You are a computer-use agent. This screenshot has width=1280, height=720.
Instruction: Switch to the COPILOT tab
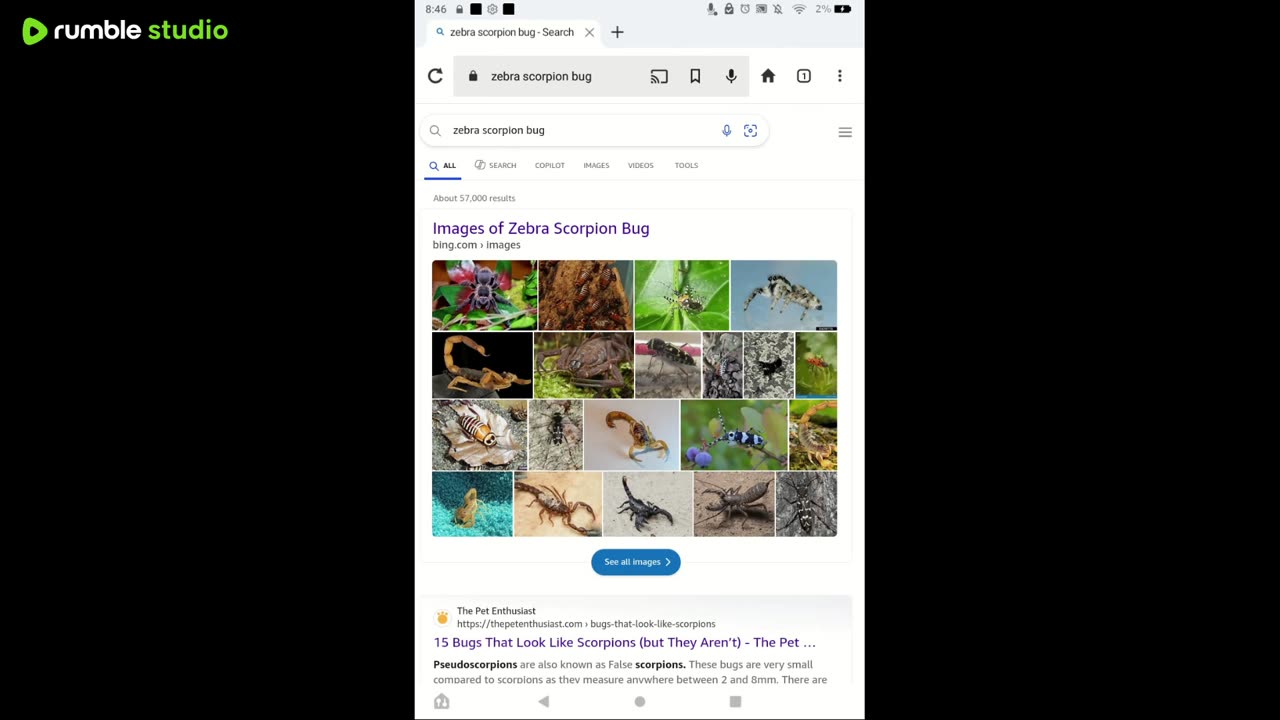550,165
